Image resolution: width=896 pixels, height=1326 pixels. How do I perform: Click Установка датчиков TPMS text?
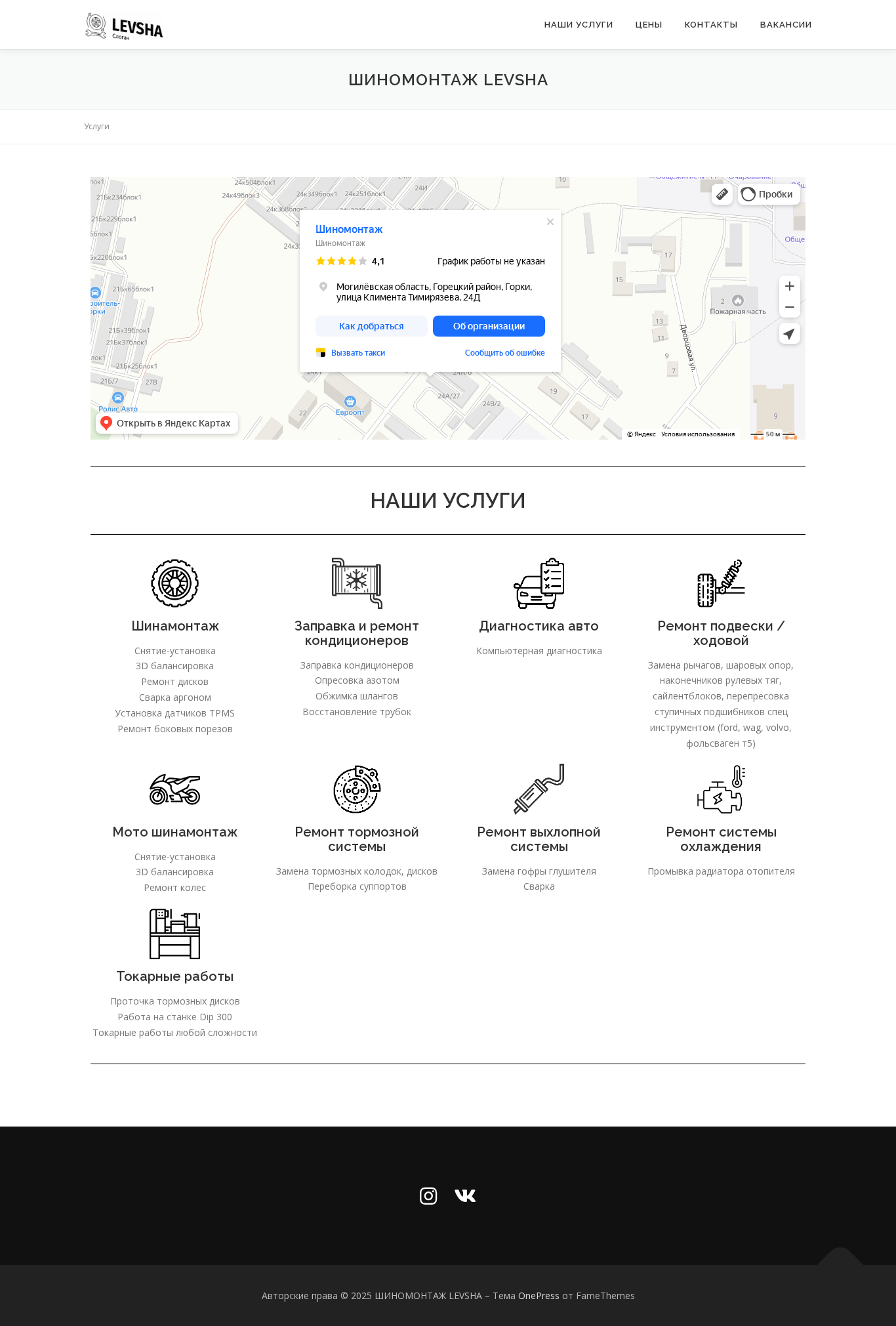coord(175,713)
